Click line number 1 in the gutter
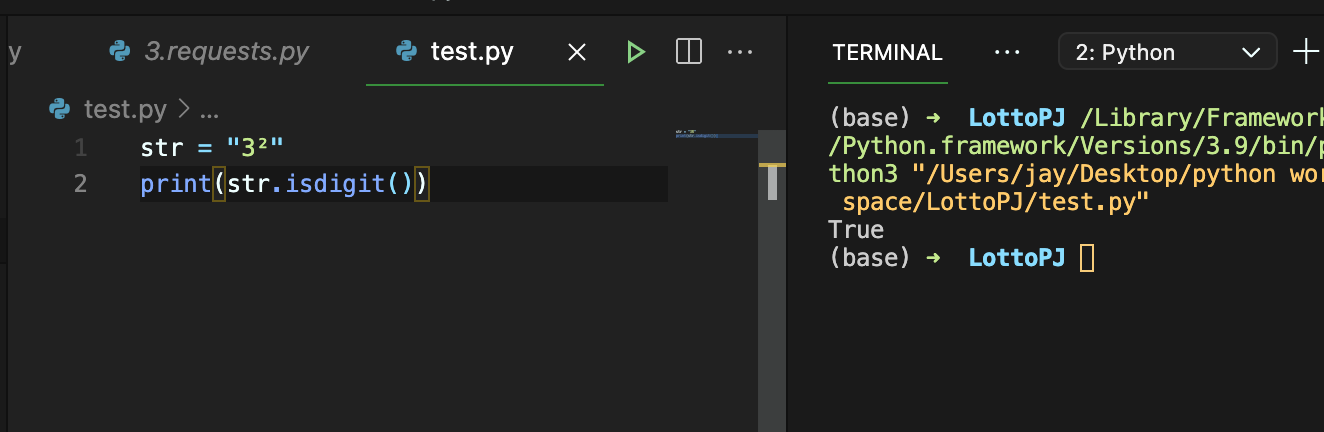Viewport: 1324px width, 432px height. click(80, 149)
